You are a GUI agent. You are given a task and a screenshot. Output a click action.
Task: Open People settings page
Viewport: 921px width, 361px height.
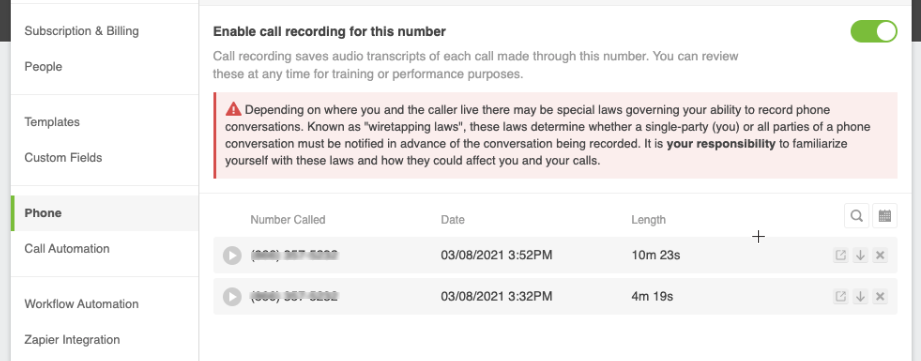point(43,67)
